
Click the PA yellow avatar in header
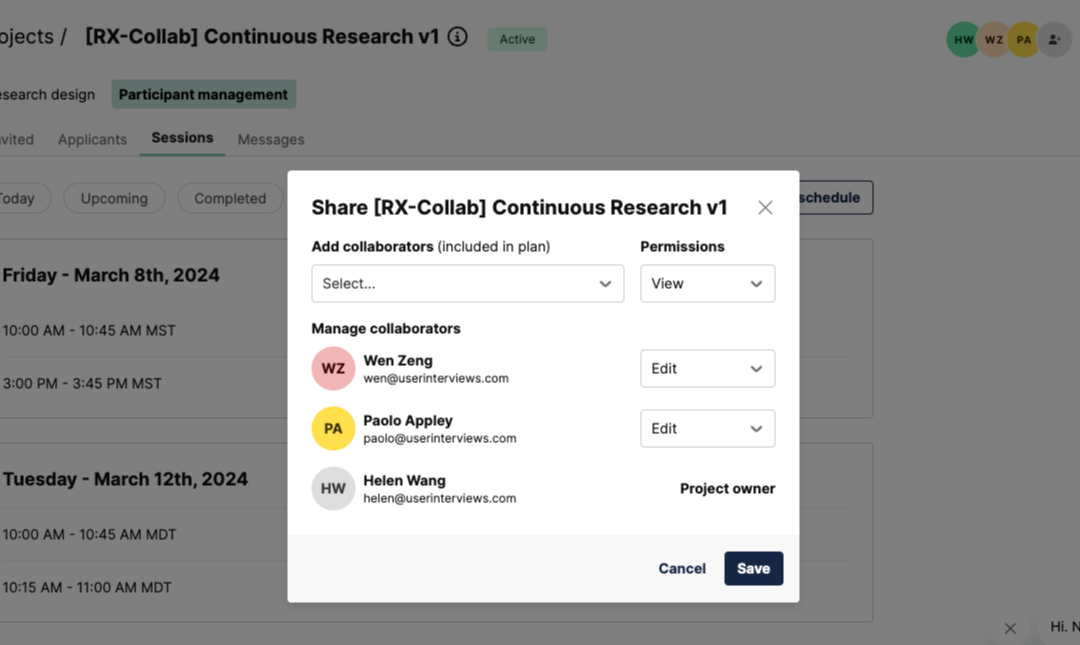[1024, 39]
